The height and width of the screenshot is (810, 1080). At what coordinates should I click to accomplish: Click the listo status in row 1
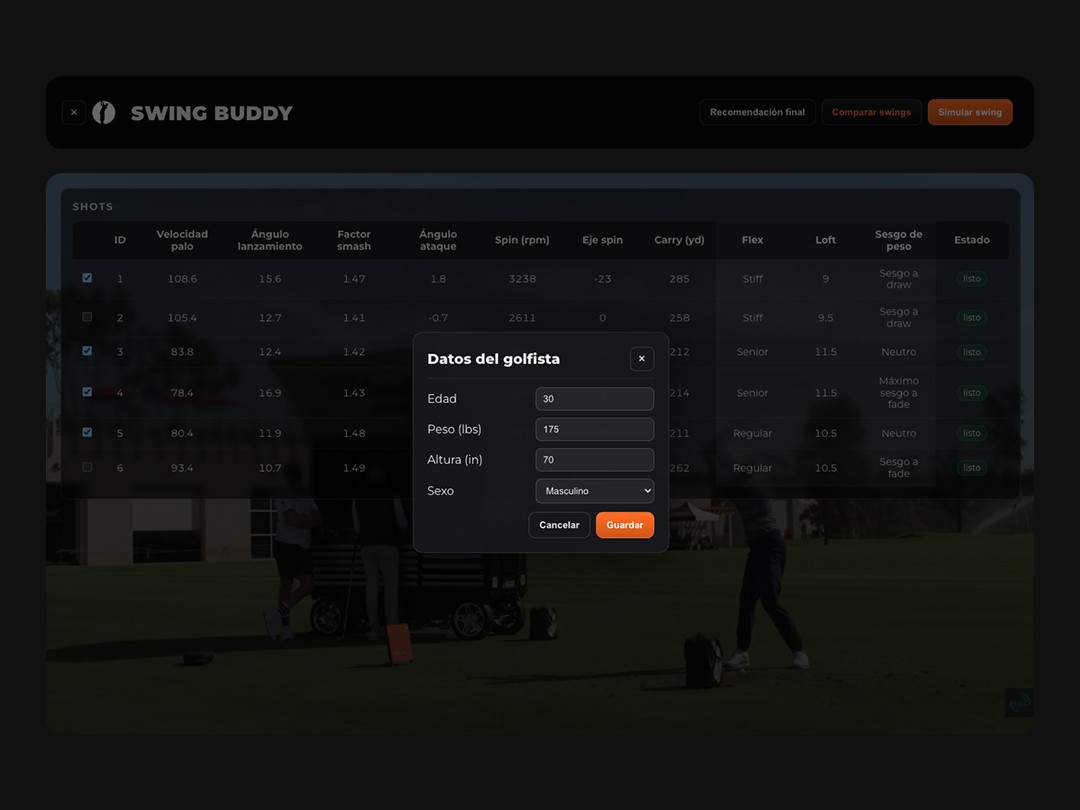972,279
